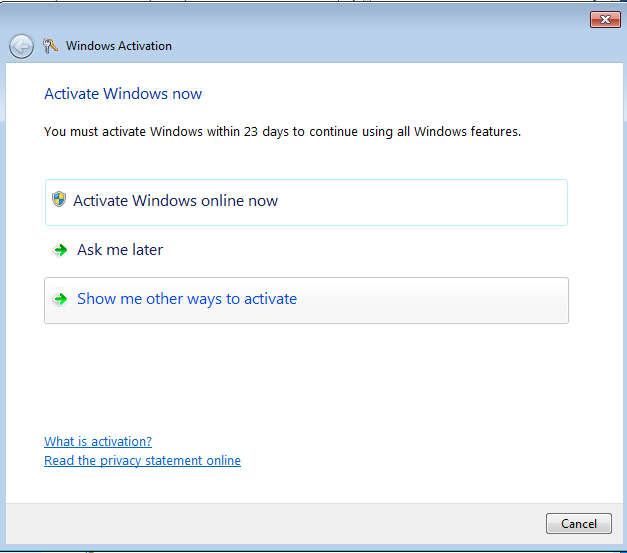Click the back arrow button
627x553 pixels.
pos(21,46)
